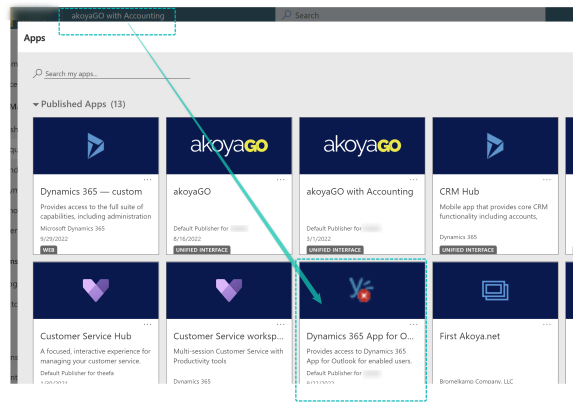Click the CRM Hub description text

click(493, 212)
